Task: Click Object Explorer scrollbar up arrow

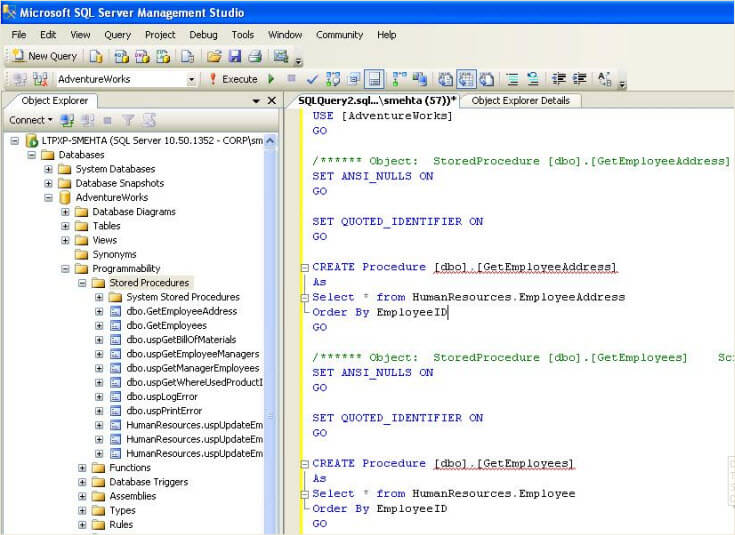Action: pyautogui.click(x=270, y=141)
